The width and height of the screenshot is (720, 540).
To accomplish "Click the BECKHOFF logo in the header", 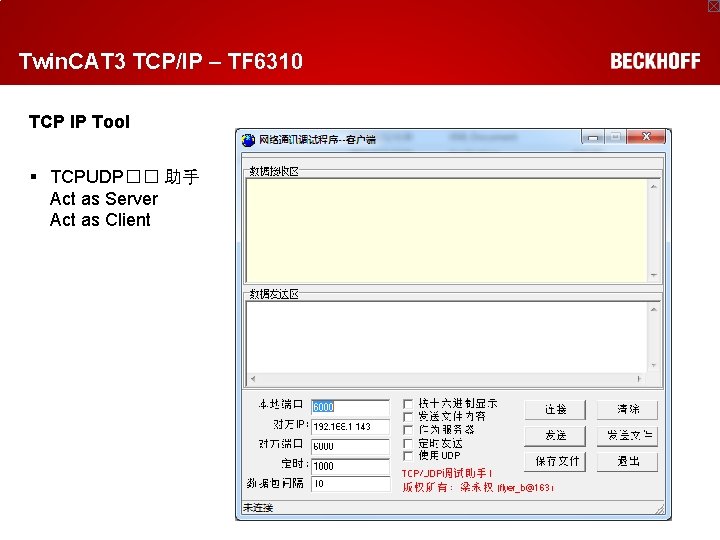I will pyautogui.click(x=655, y=61).
